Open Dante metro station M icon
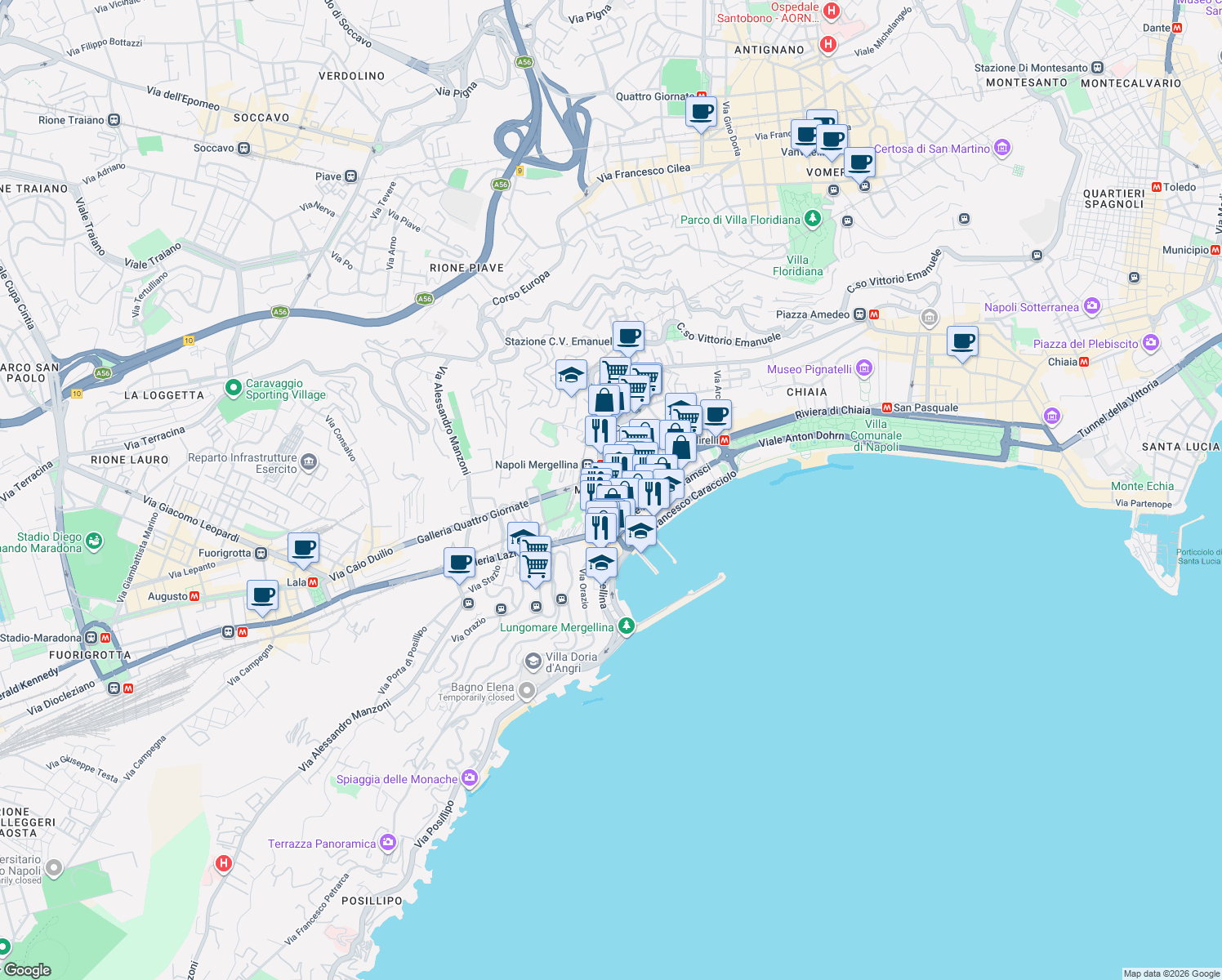 (1177, 28)
